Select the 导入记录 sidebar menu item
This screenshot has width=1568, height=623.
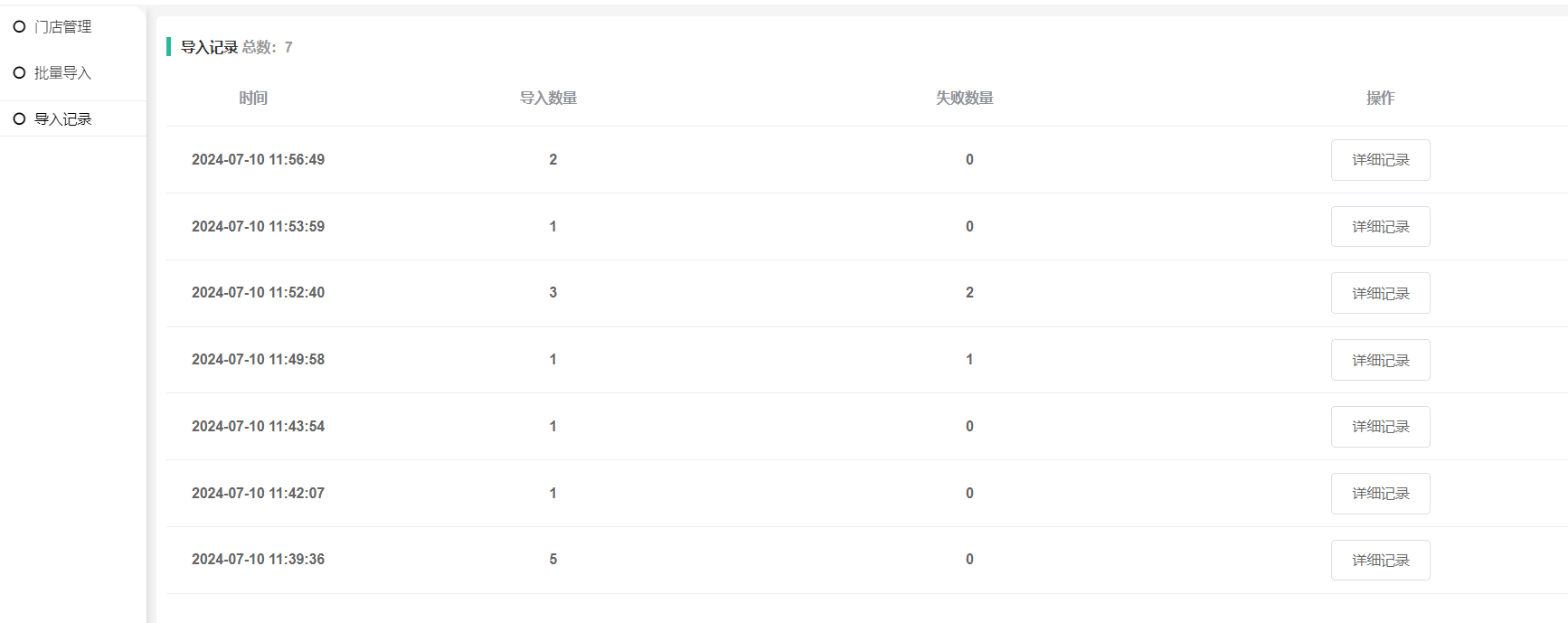click(x=62, y=119)
